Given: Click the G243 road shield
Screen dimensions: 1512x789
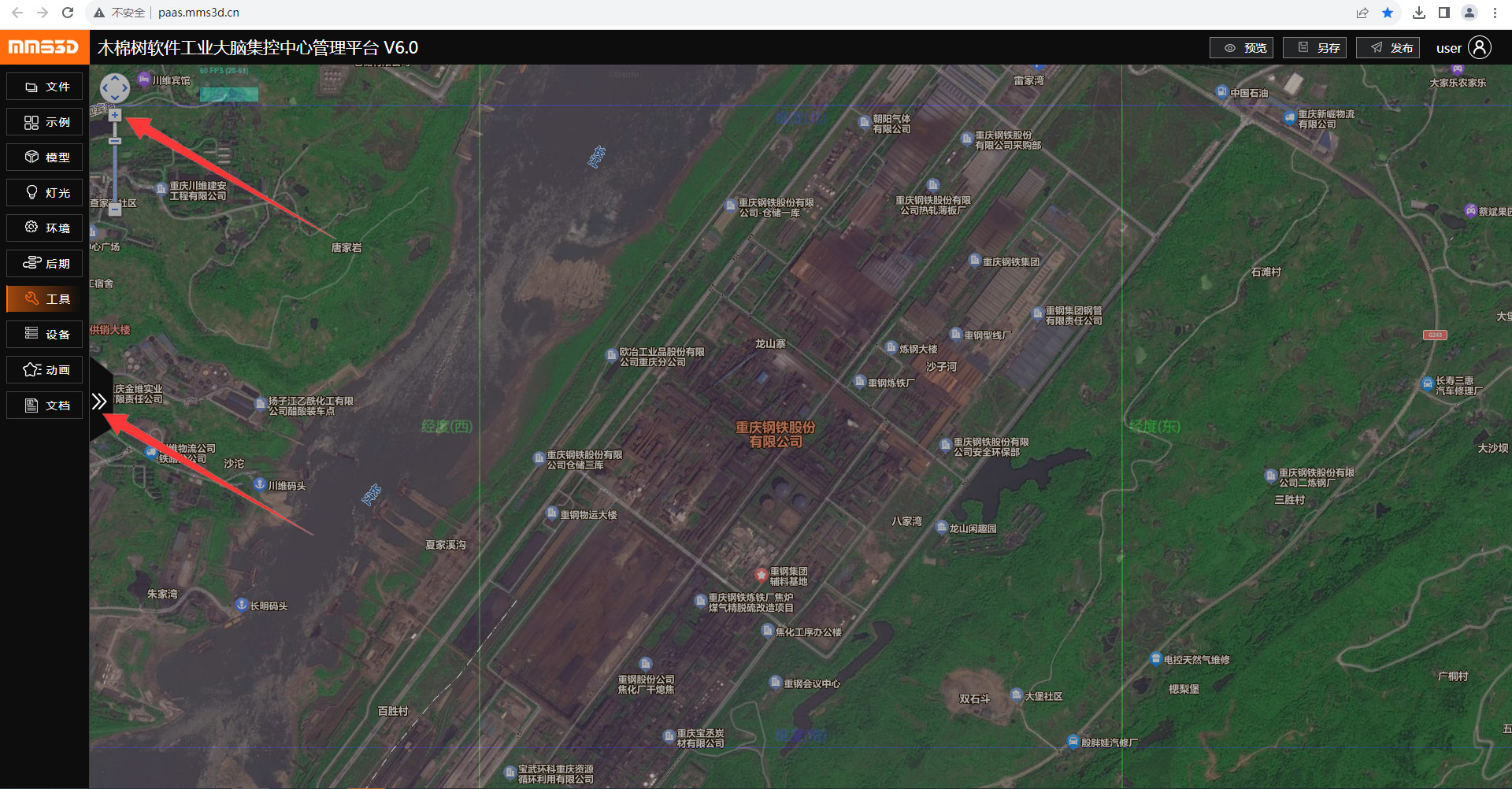Looking at the screenshot, I should 1435,335.
